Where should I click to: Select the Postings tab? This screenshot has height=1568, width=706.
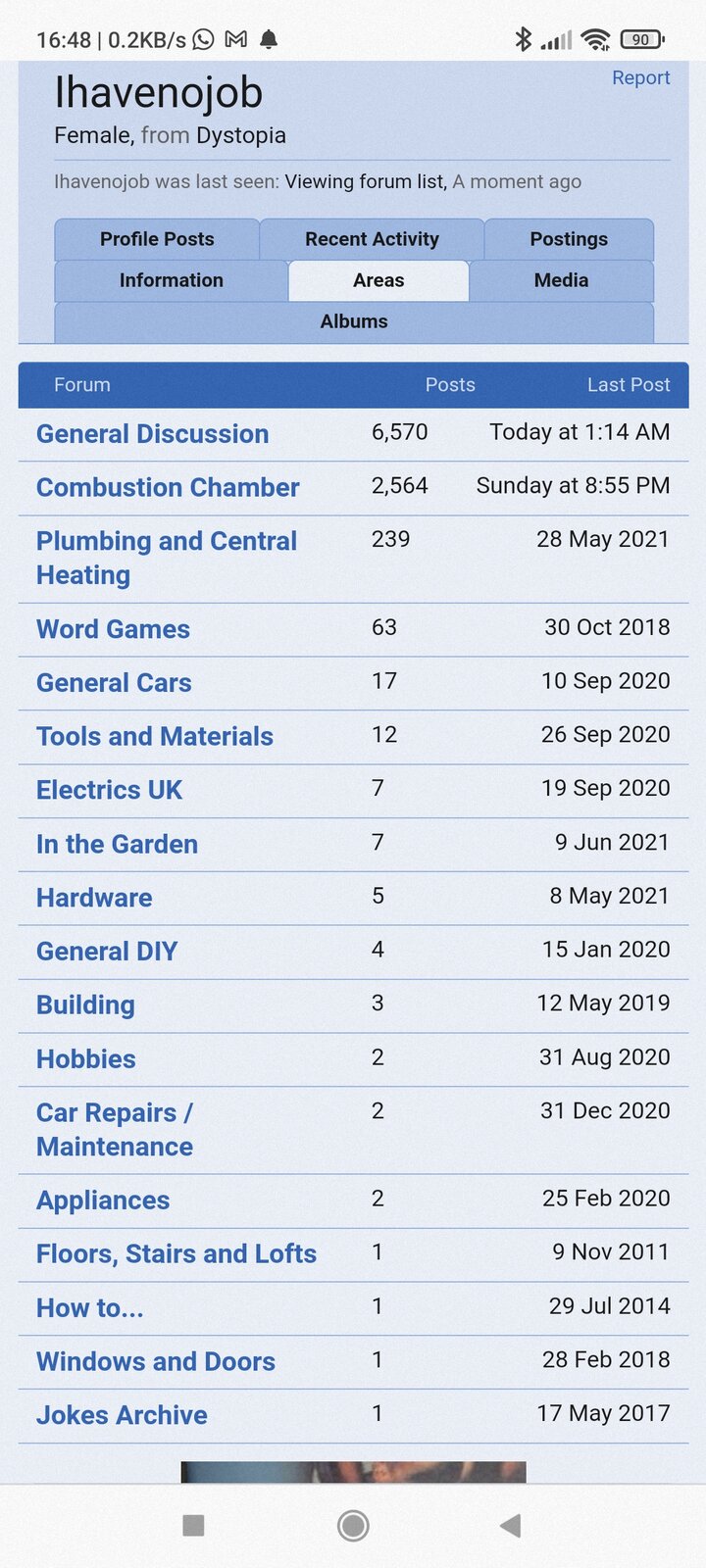(x=569, y=239)
